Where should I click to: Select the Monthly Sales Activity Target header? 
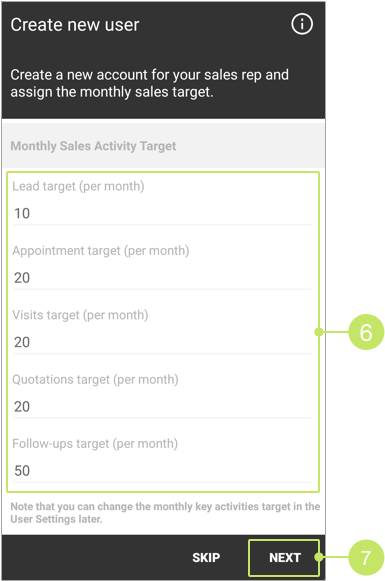pyautogui.click(x=93, y=146)
